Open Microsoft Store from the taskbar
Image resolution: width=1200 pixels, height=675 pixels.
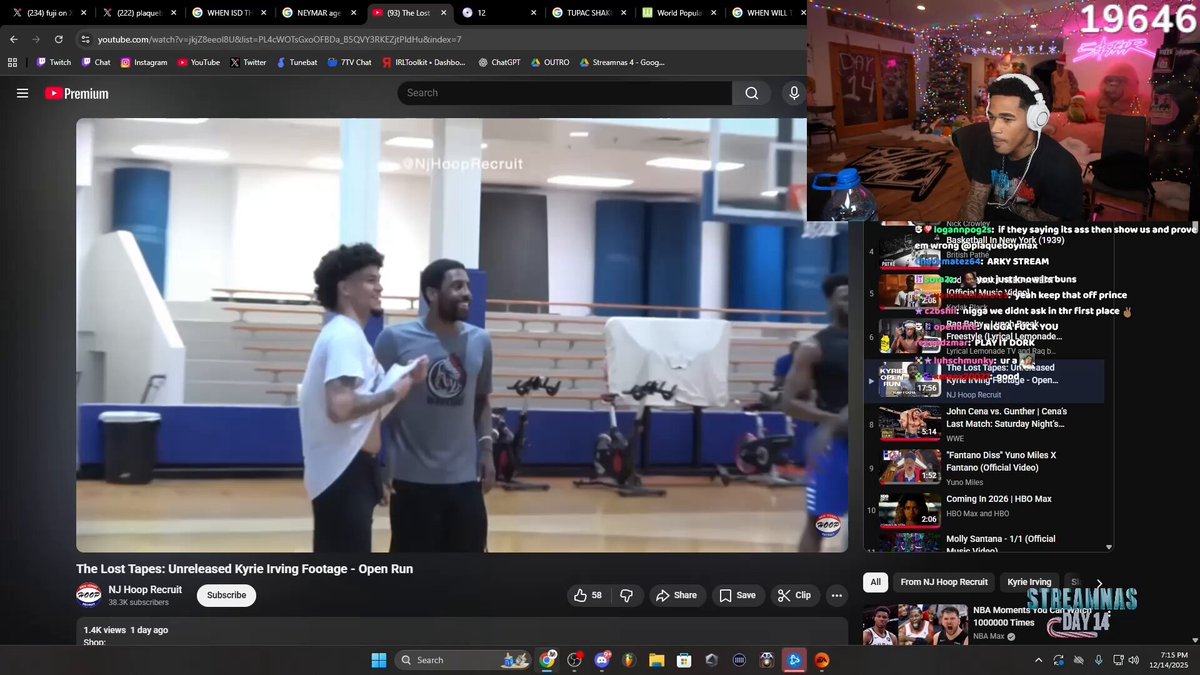point(684,660)
